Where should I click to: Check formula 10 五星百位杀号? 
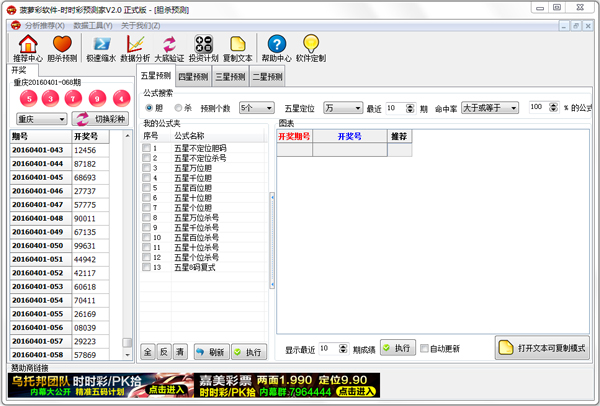point(146,237)
